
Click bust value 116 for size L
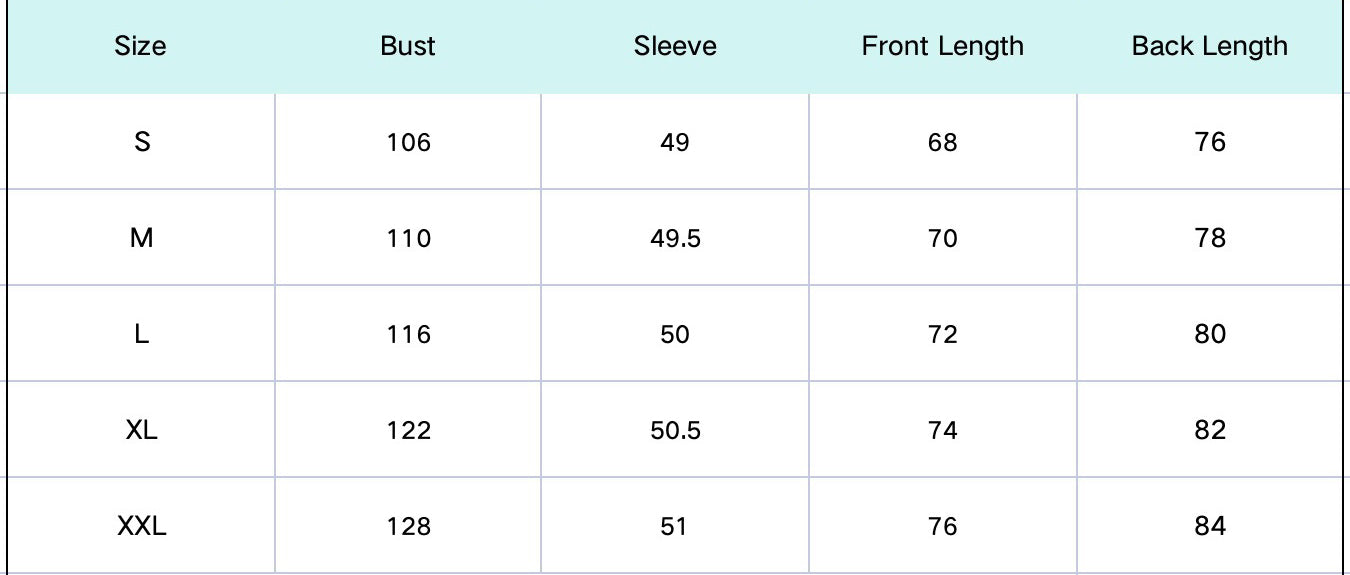coord(408,335)
